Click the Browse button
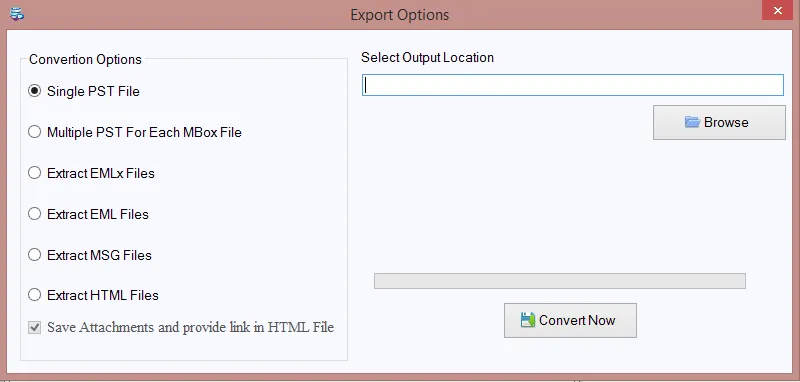 pos(719,122)
